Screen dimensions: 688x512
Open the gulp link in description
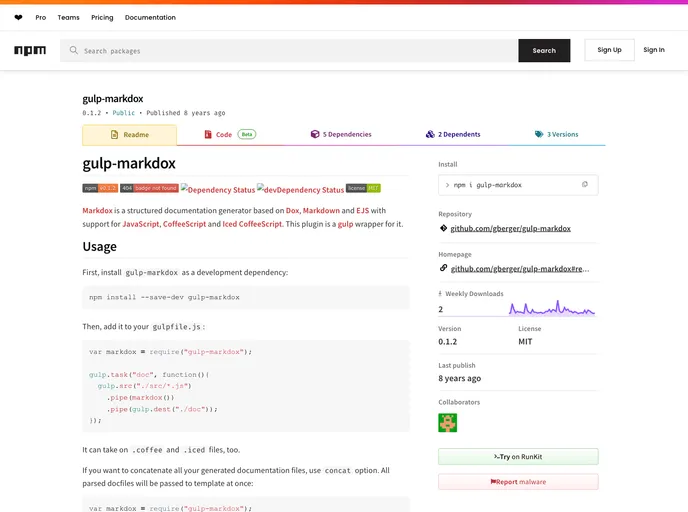coord(345,224)
